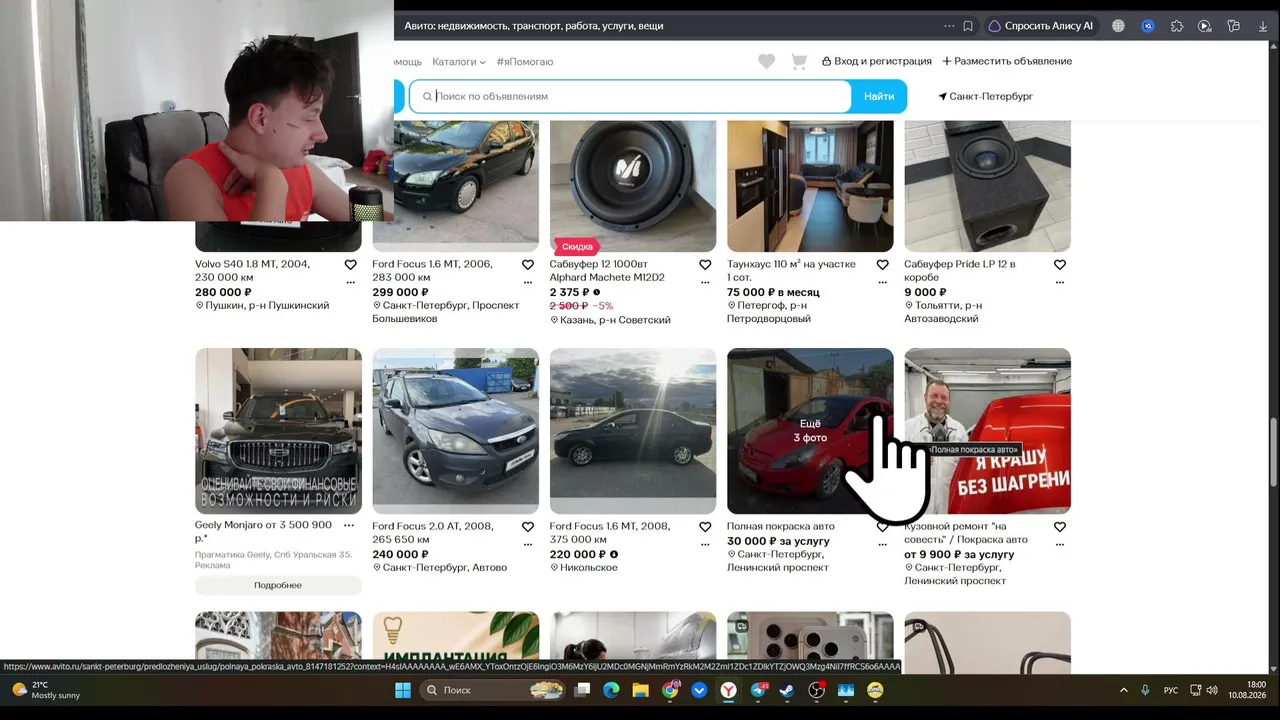Image resolution: width=1280 pixels, height=720 pixels.
Task: Click the Спросить Алису AI button
Action: 1041,26
